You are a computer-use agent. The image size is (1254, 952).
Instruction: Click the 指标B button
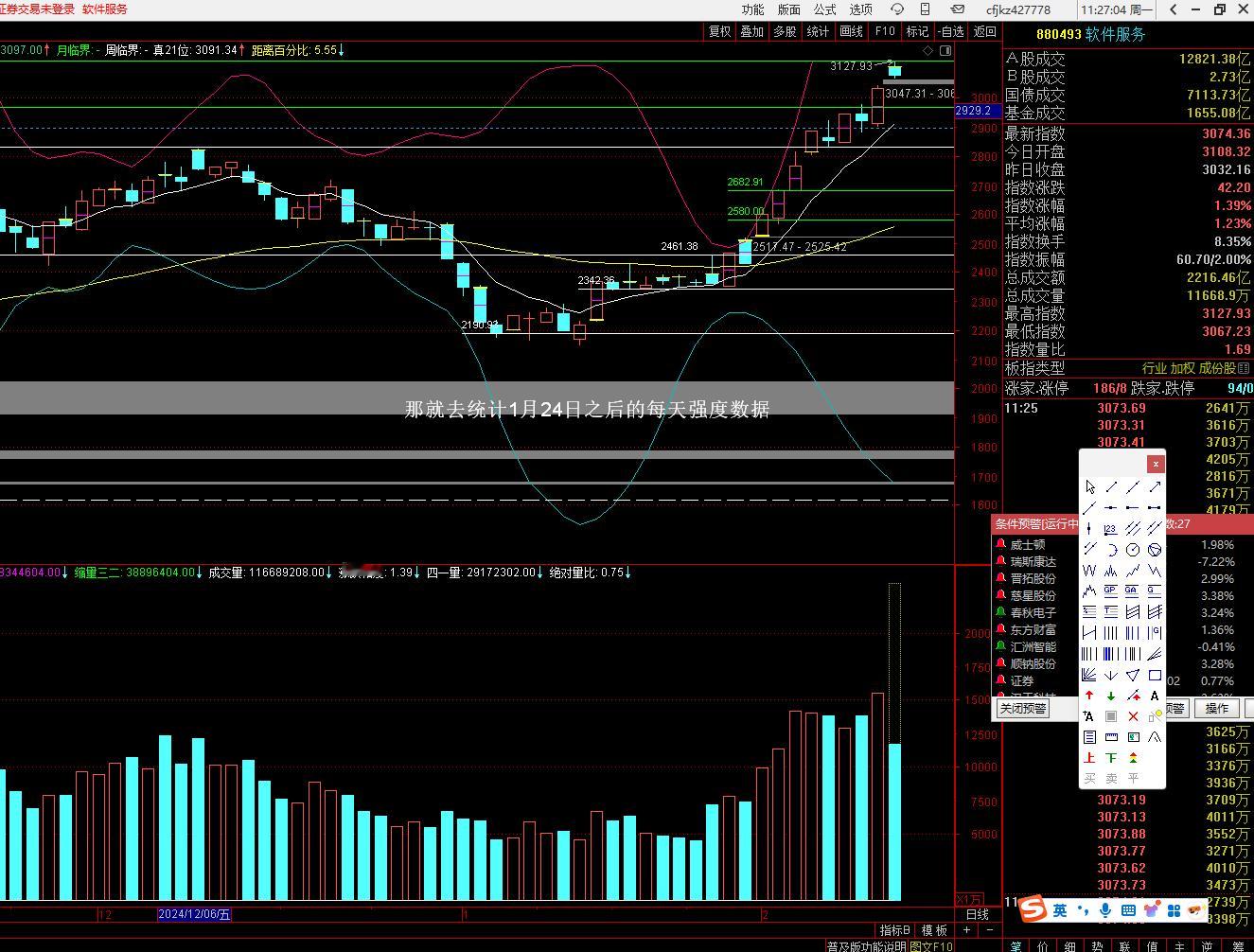click(x=894, y=930)
